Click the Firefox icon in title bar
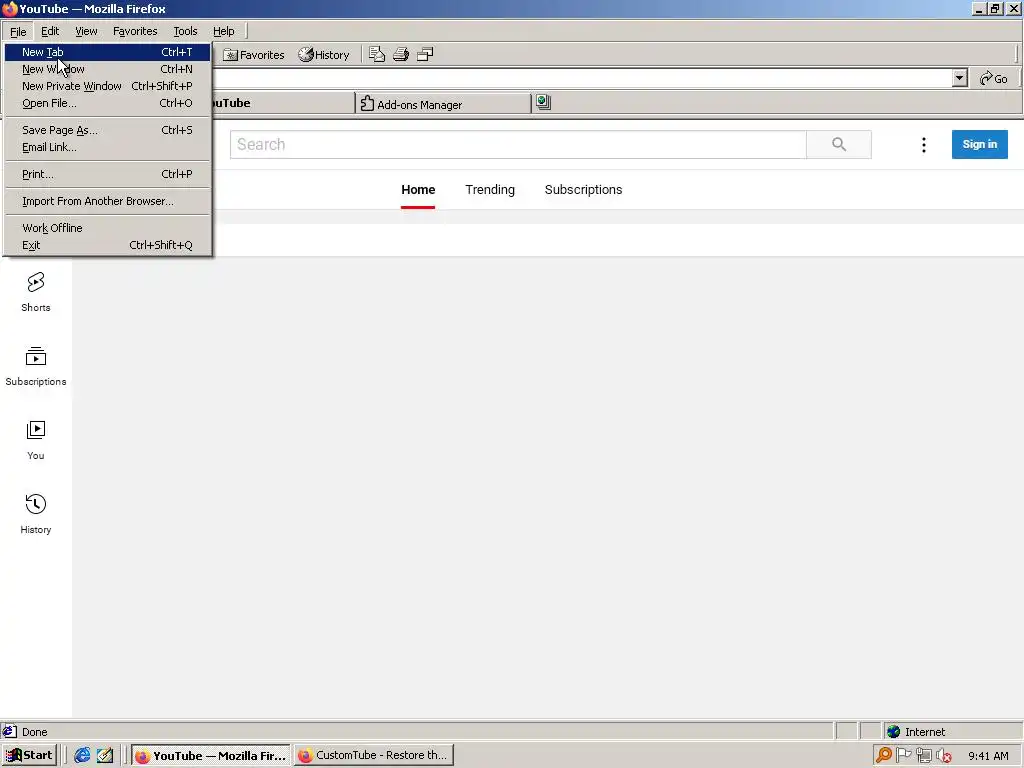This screenshot has height=768, width=1024. [9, 8]
